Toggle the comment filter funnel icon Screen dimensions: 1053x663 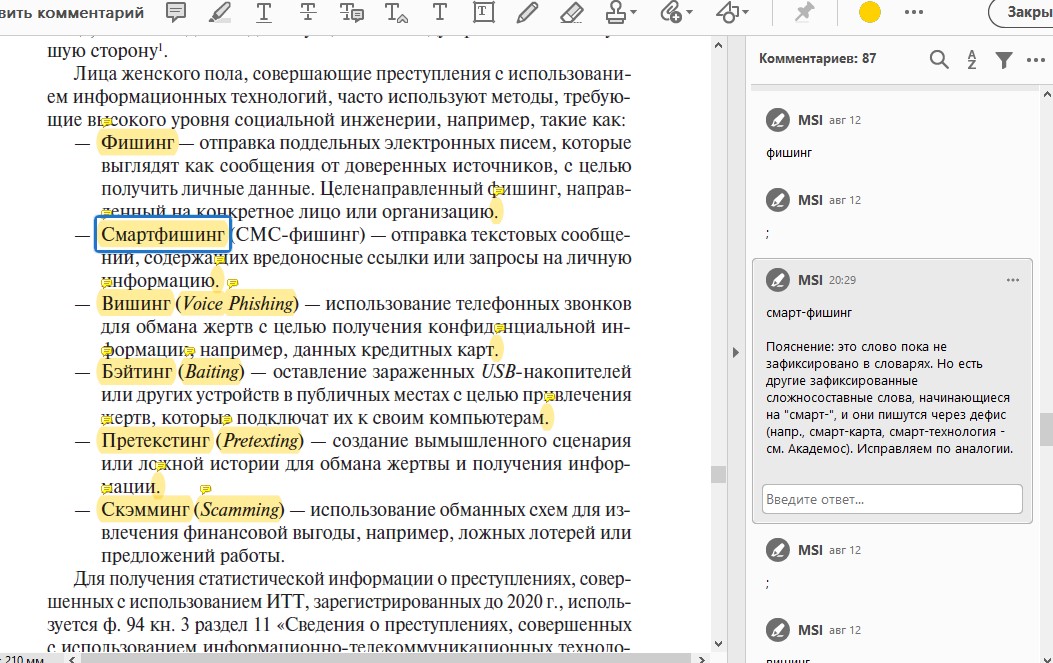1004,60
